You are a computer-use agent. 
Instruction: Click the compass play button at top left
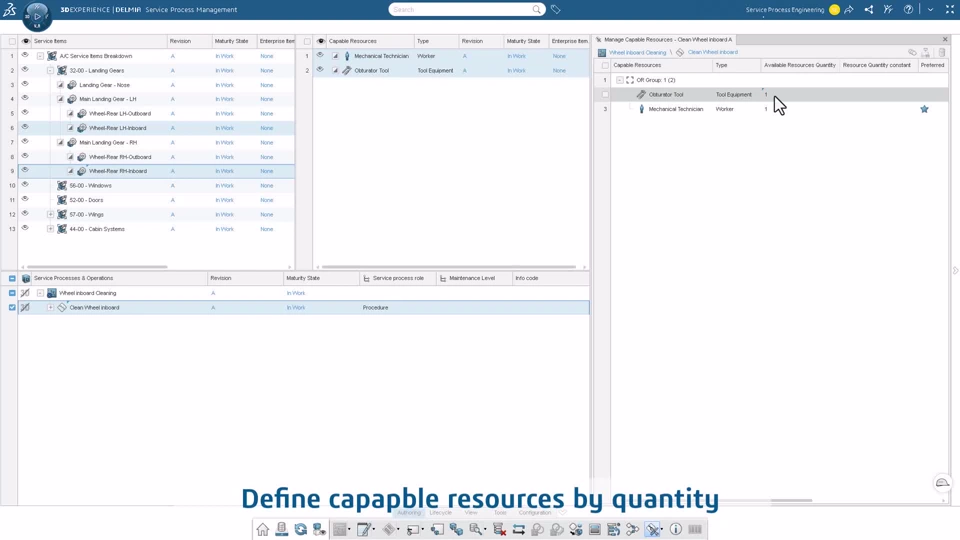point(37,17)
